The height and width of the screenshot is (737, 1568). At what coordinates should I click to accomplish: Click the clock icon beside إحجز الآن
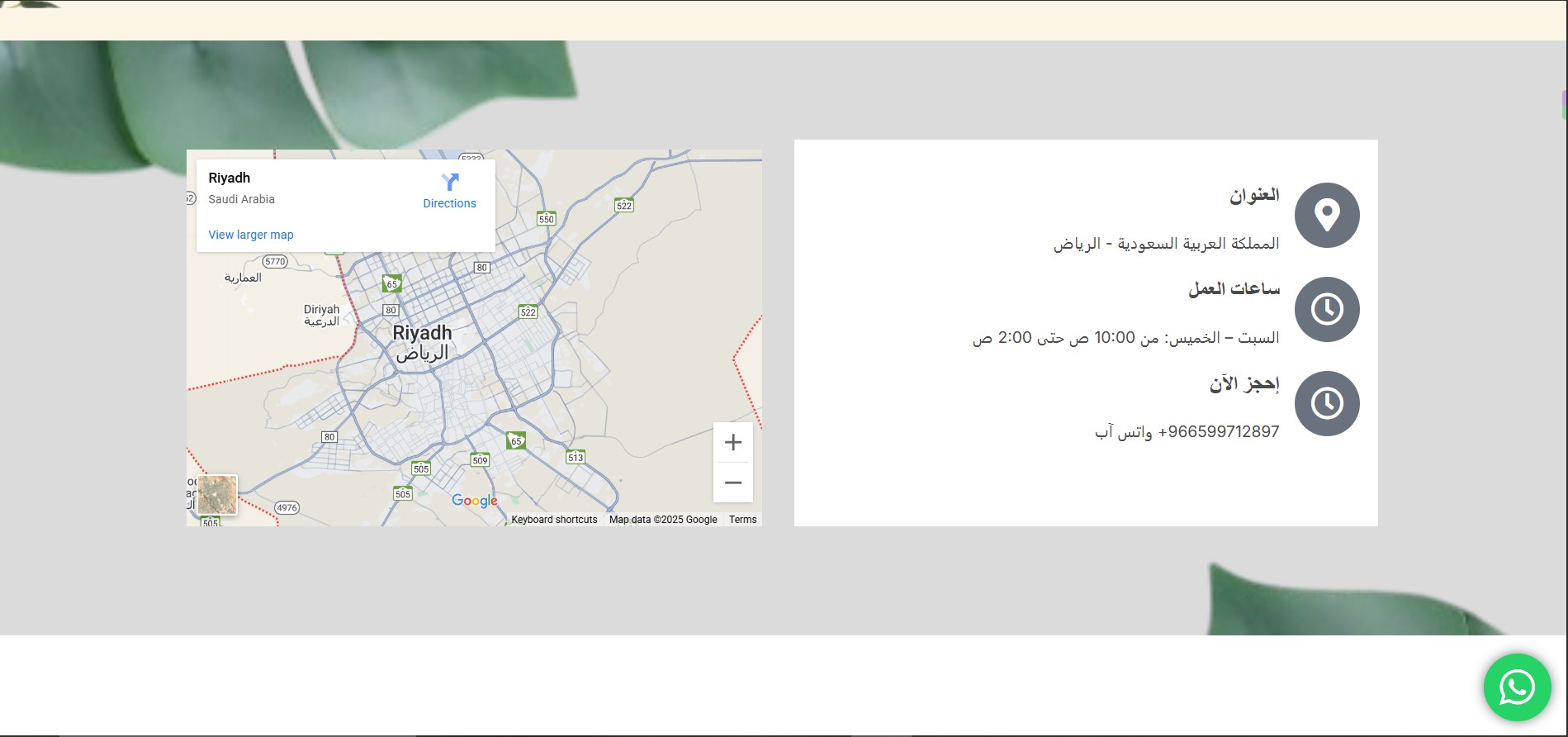pyautogui.click(x=1326, y=404)
